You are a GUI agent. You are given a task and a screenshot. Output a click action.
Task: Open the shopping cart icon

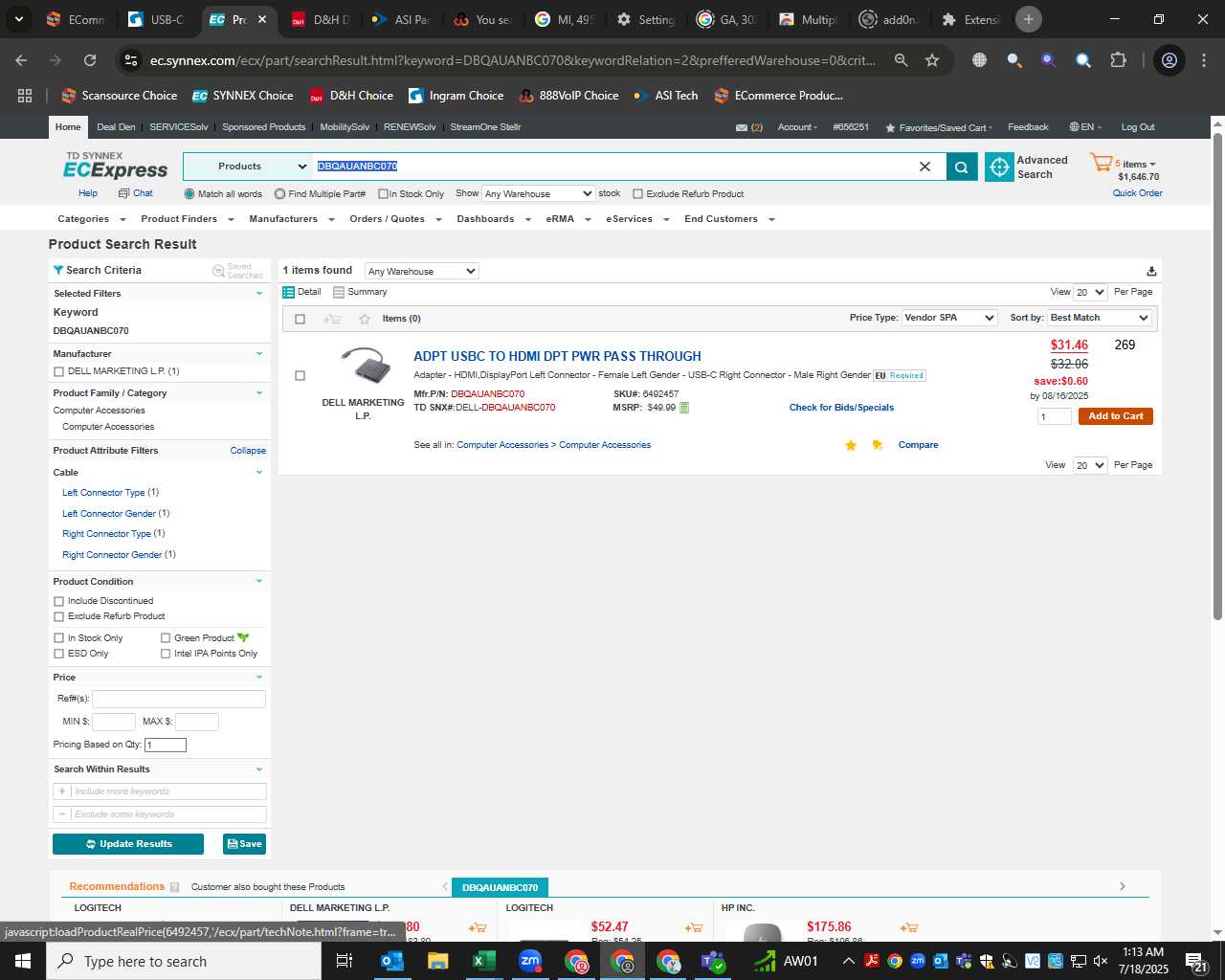[x=1101, y=163]
